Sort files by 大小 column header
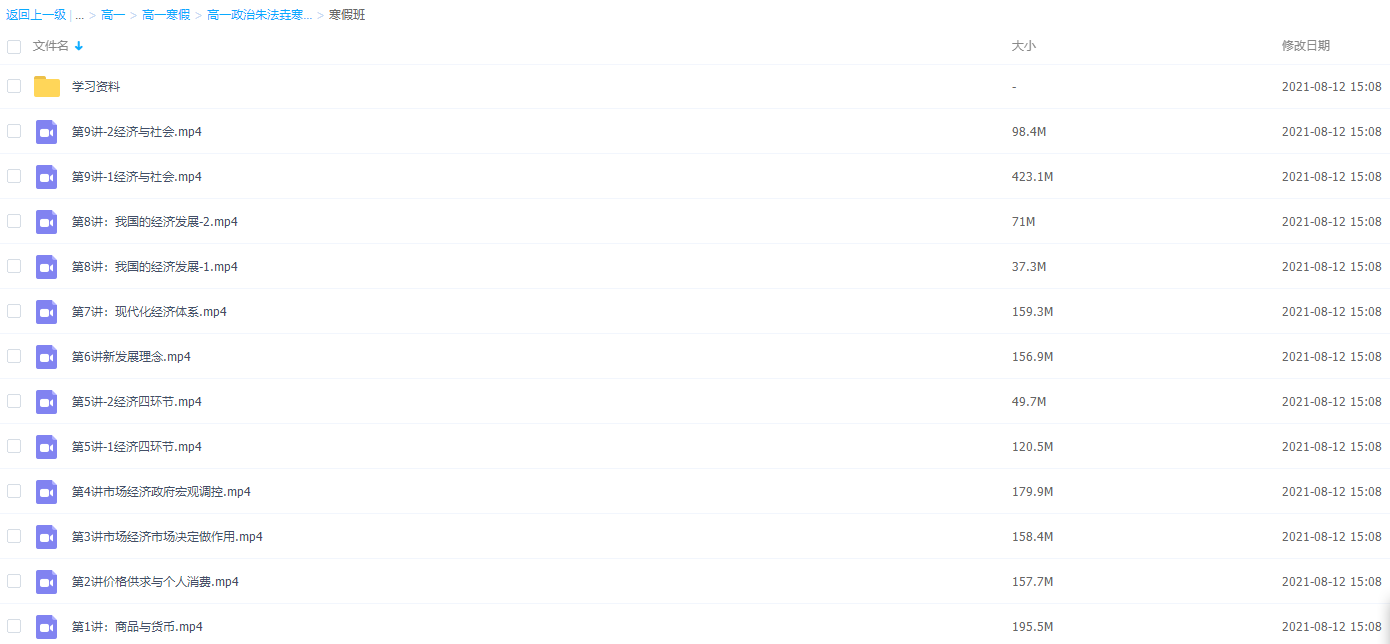This screenshot has width=1390, height=644. (x=1023, y=46)
